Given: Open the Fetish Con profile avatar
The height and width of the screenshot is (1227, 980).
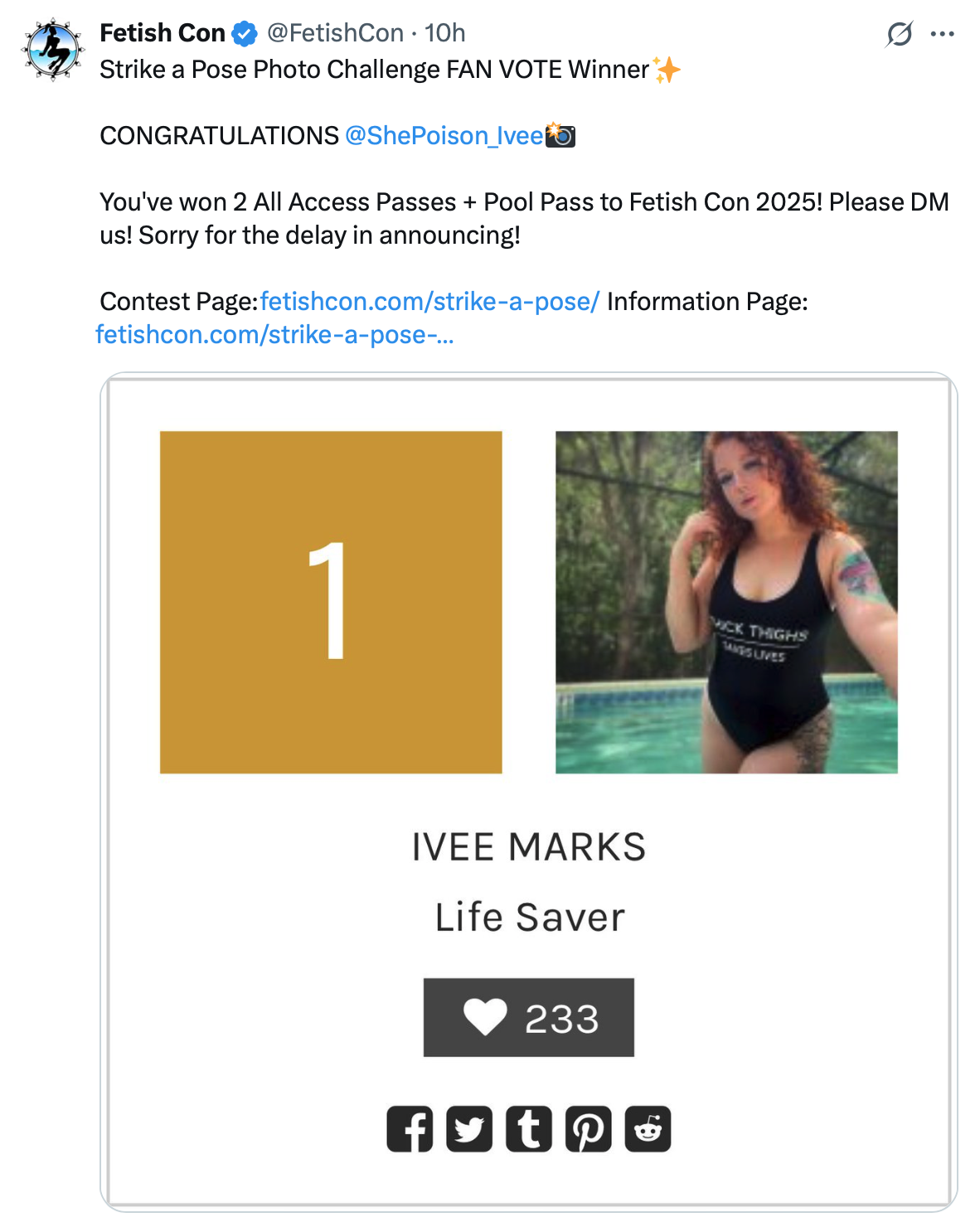Looking at the screenshot, I should point(53,49).
